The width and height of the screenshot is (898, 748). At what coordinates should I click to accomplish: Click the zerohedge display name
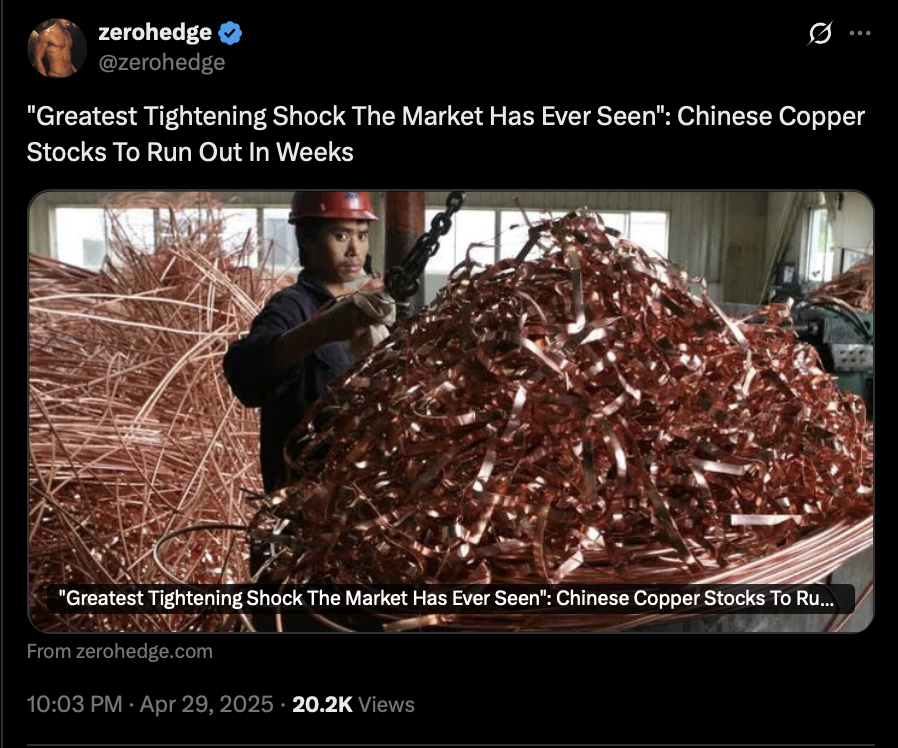click(155, 32)
